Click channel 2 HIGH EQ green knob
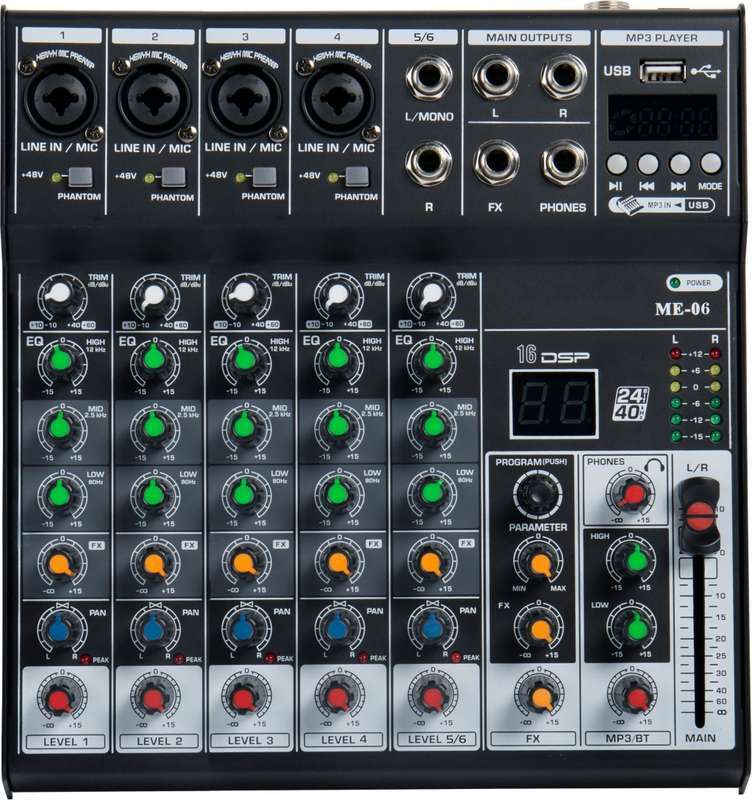 tap(153, 358)
